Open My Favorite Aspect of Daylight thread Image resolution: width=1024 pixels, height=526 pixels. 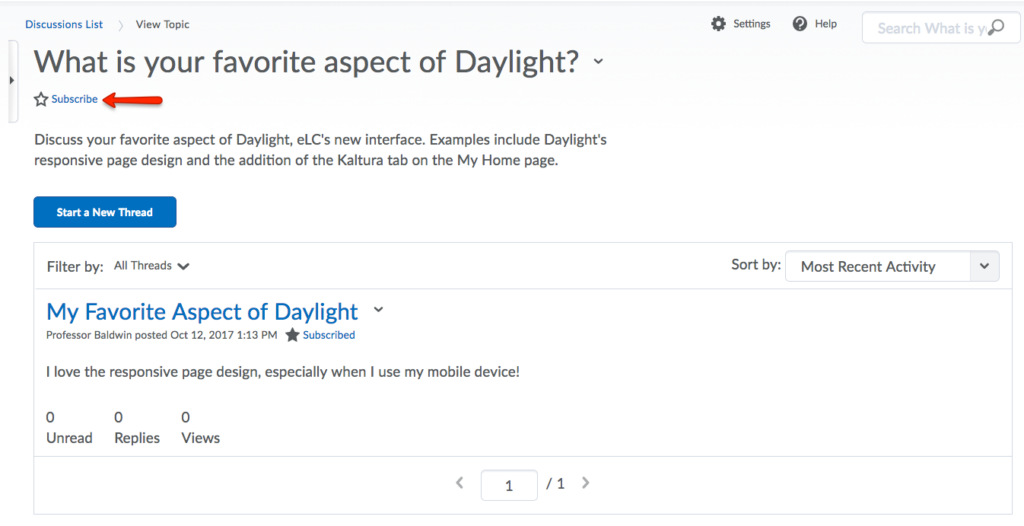[x=202, y=311]
